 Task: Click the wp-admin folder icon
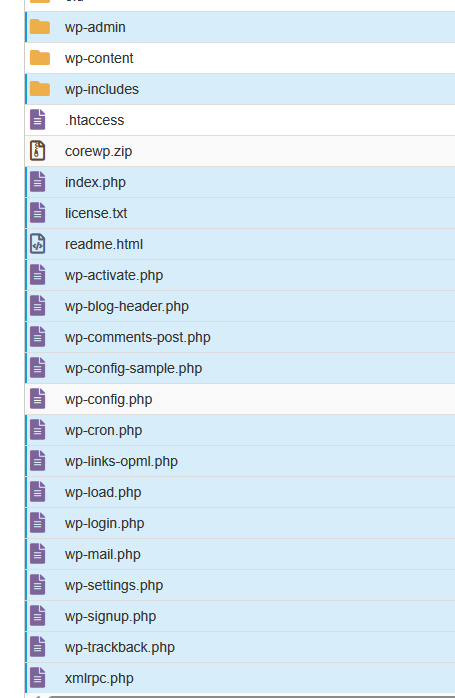pyautogui.click(x=40, y=27)
